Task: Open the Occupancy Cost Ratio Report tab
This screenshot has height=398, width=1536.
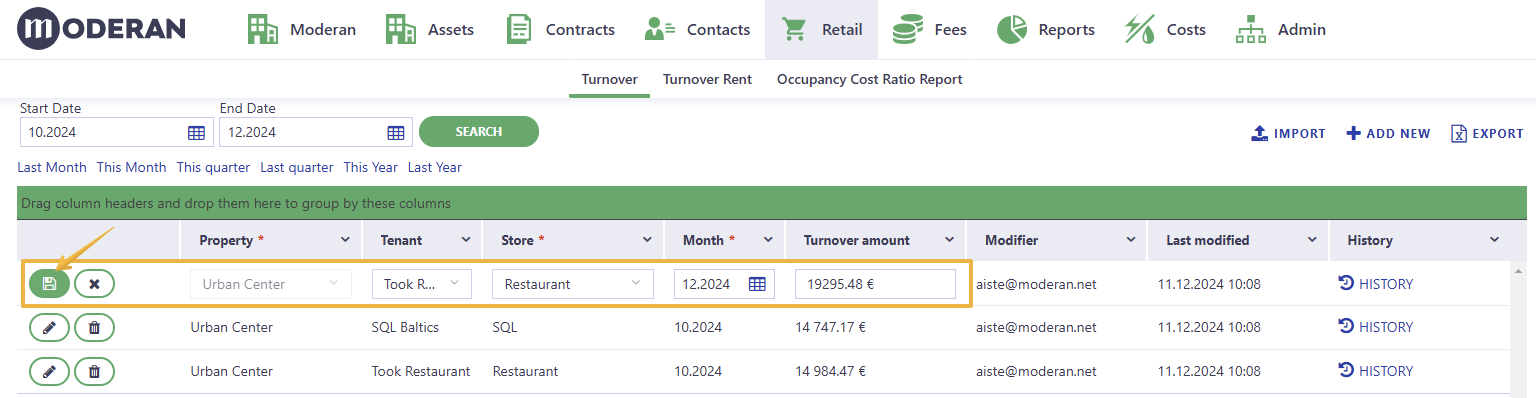Action: tap(870, 79)
